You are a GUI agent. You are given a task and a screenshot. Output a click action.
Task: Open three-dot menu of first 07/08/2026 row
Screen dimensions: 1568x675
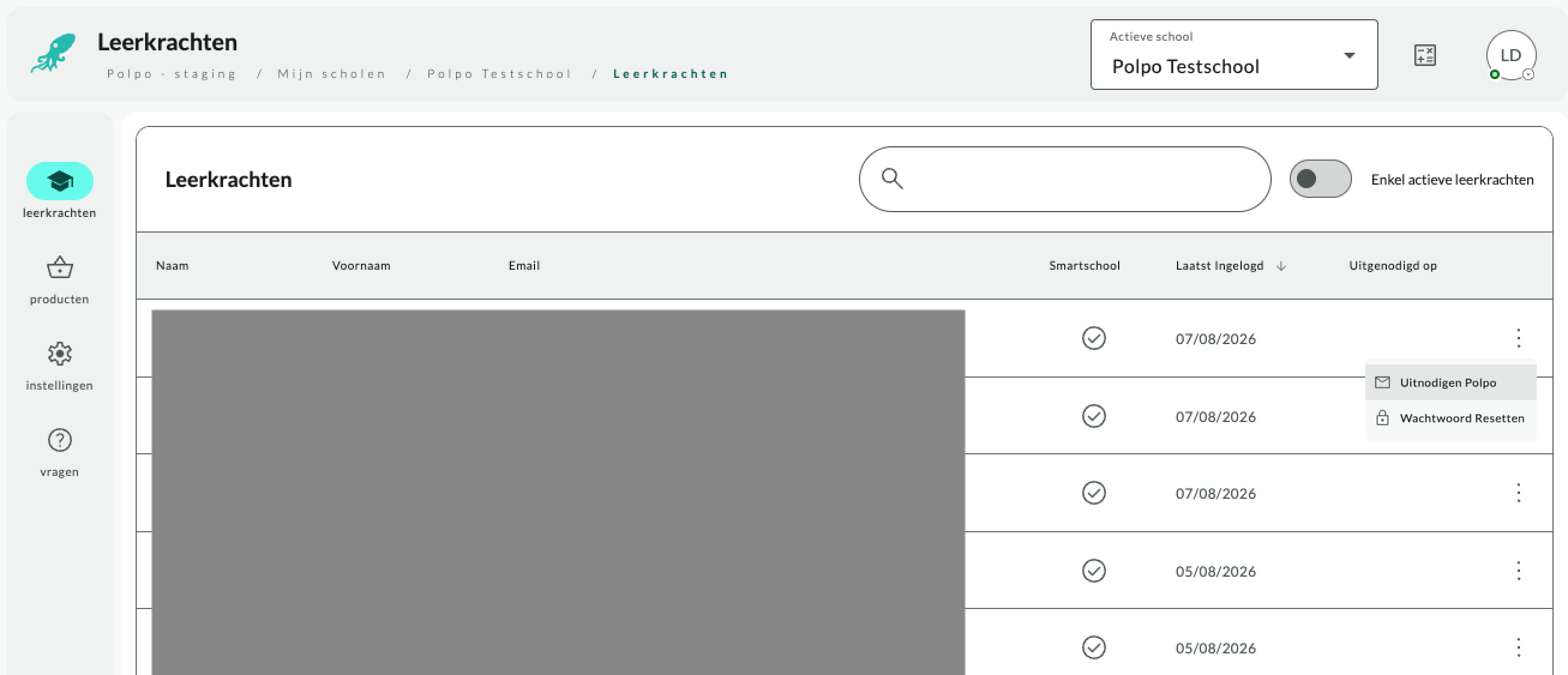point(1518,338)
